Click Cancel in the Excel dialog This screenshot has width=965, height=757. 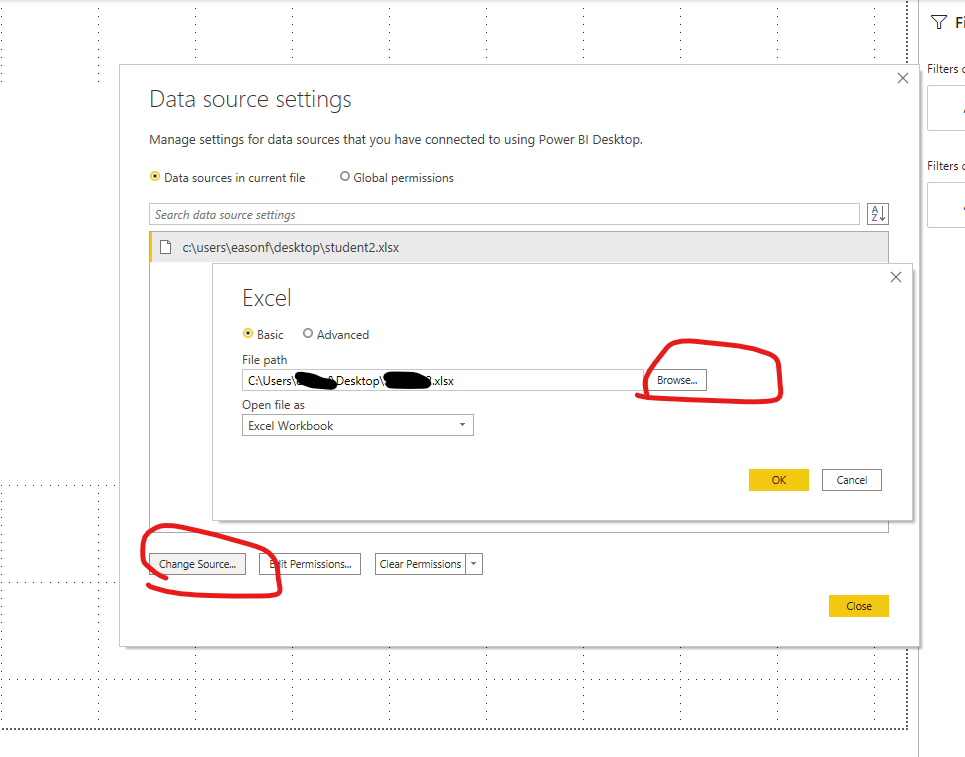click(852, 480)
